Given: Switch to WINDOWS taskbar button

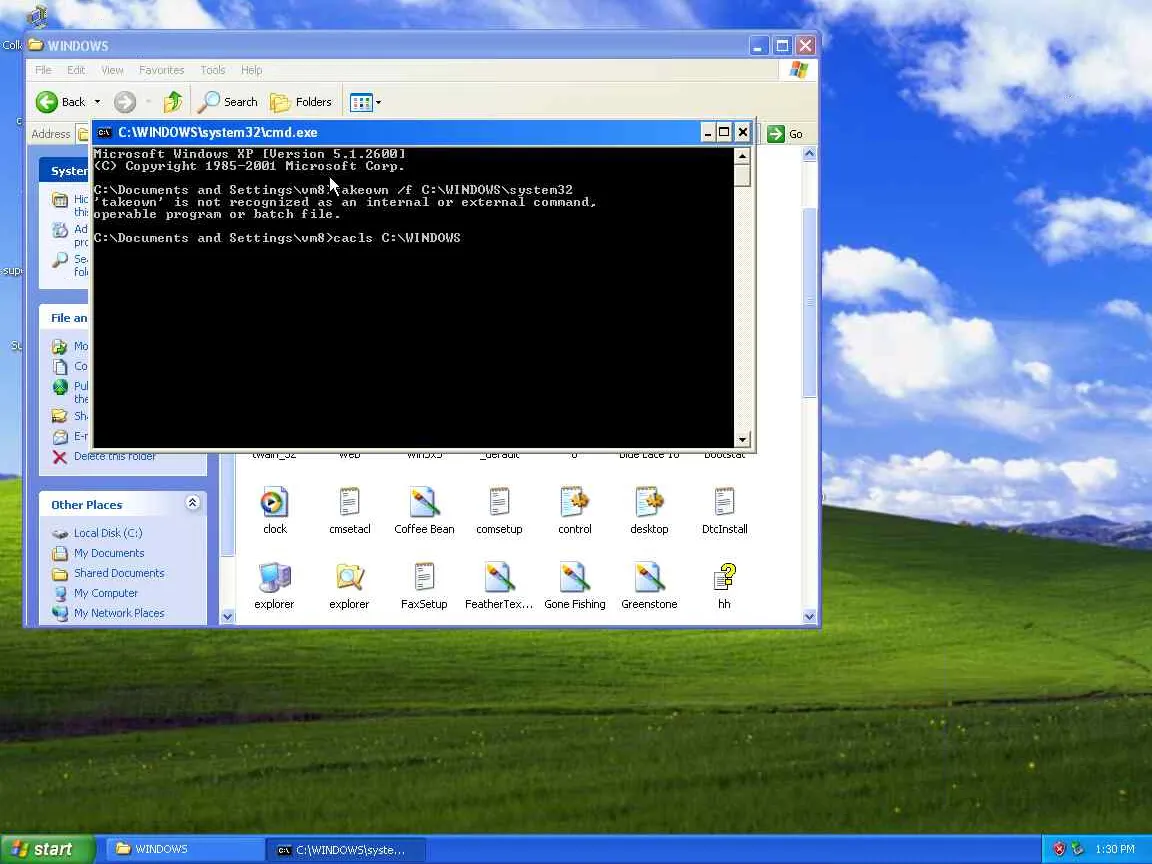Looking at the screenshot, I should point(187,849).
